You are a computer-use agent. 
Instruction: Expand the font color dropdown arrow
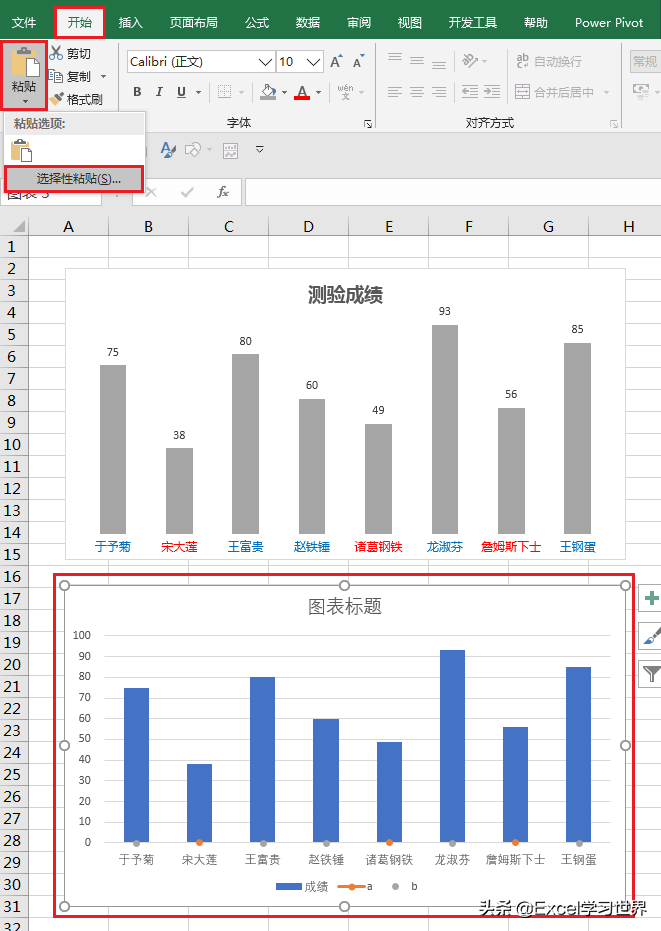(318, 92)
